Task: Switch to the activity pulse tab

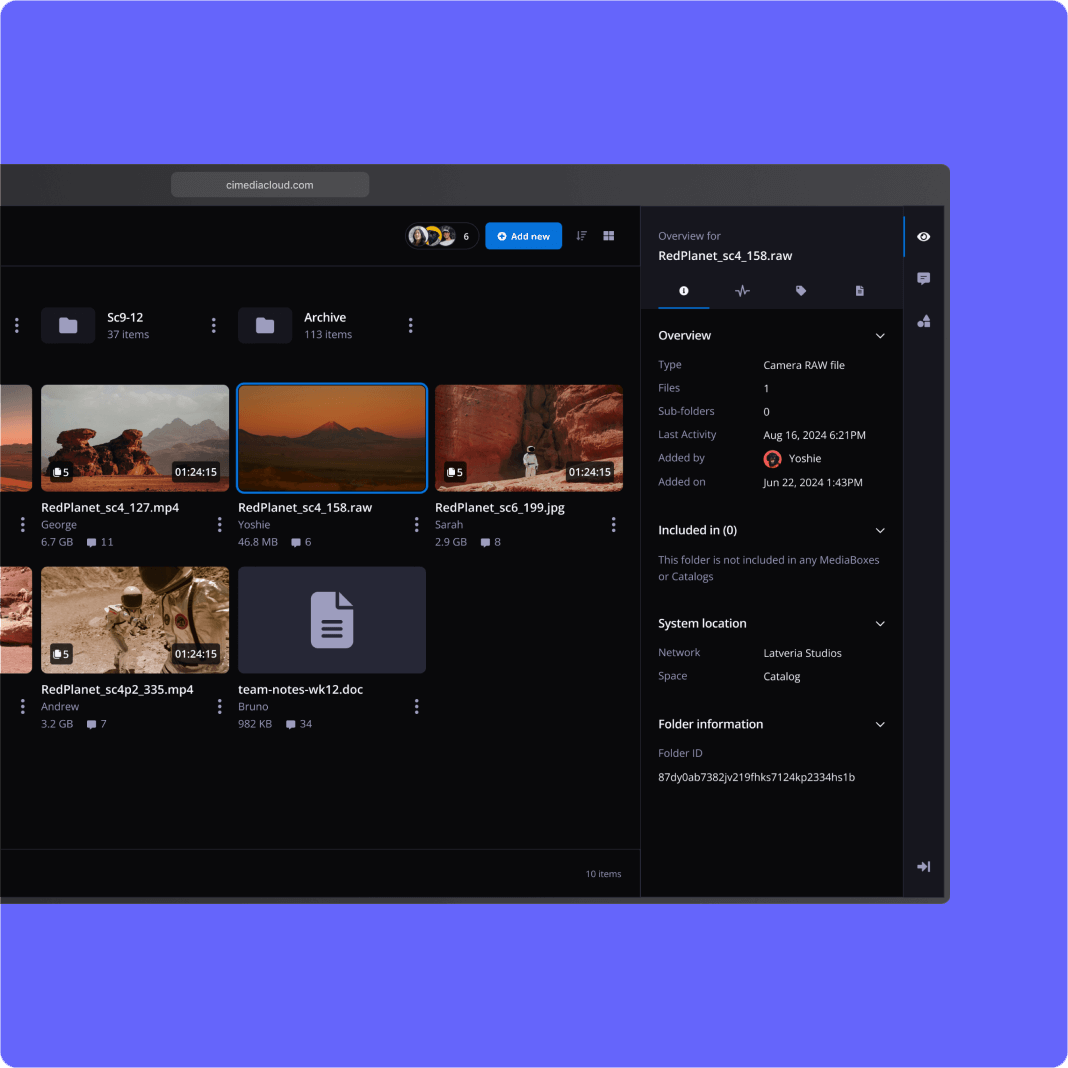Action: tap(742, 291)
